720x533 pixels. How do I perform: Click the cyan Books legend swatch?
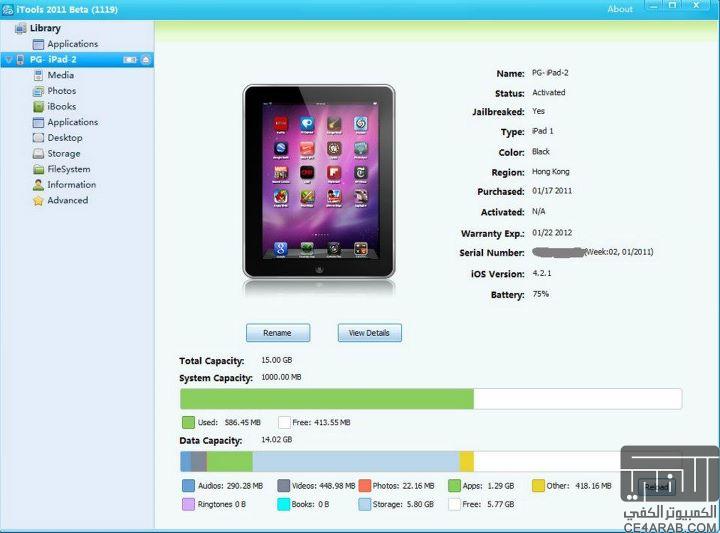click(284, 504)
